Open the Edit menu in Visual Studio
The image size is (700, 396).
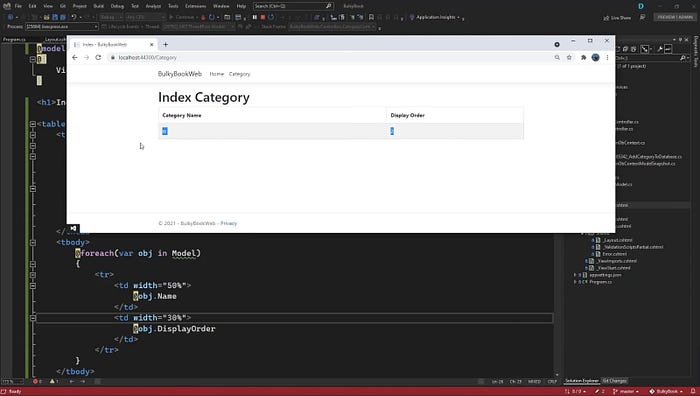[x=33, y=6]
